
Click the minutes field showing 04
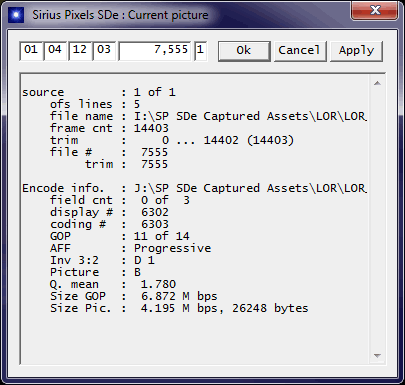[x=55, y=51]
